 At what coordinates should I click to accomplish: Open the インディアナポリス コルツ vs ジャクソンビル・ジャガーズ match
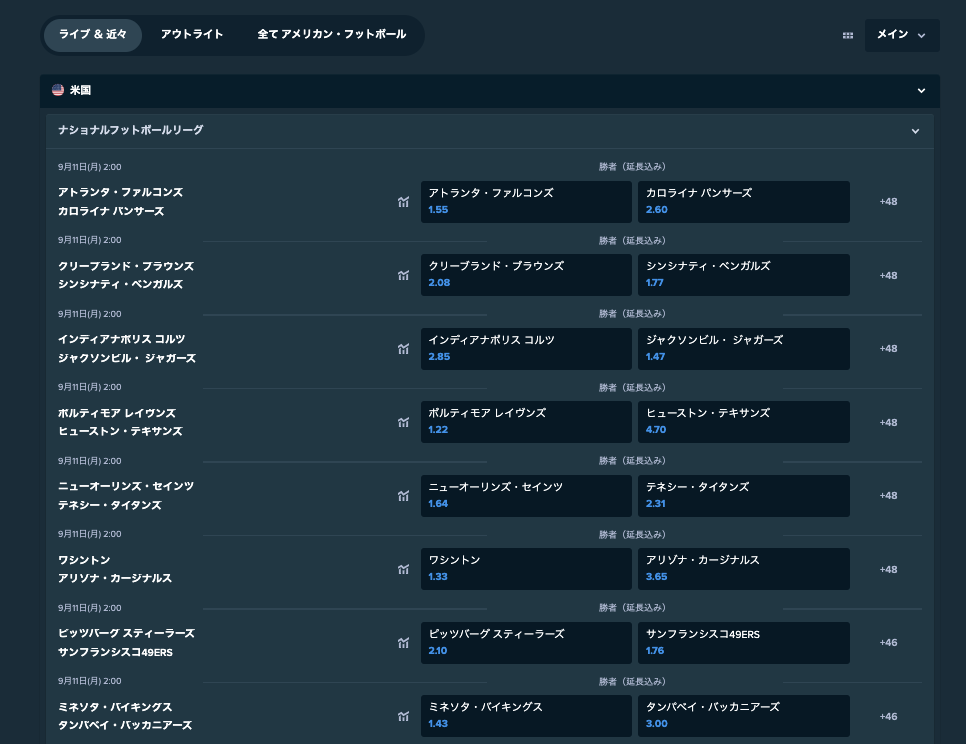pos(127,349)
